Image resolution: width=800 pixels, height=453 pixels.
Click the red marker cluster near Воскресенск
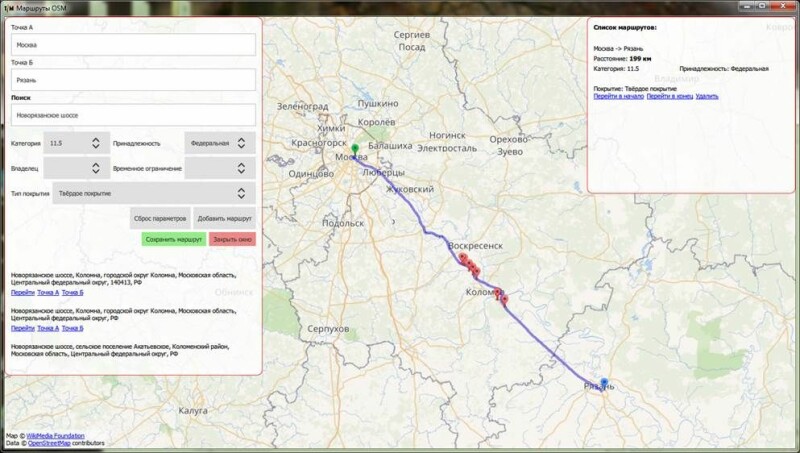click(468, 264)
